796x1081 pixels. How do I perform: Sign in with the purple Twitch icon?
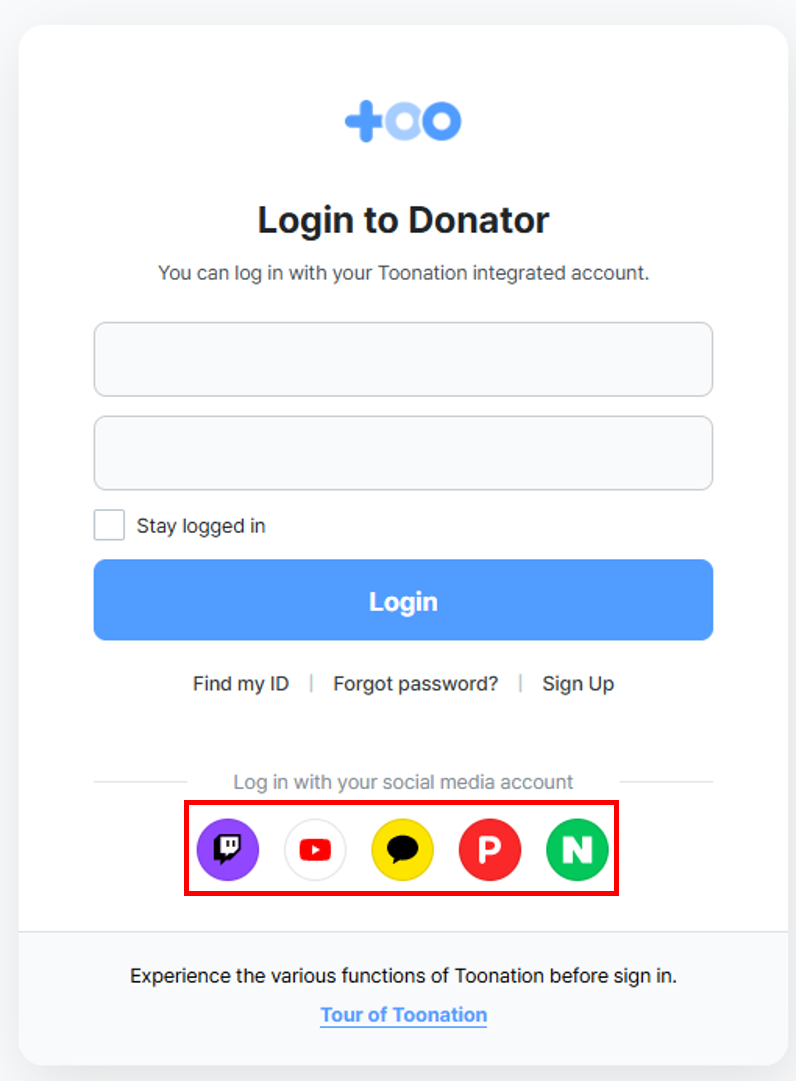click(228, 849)
